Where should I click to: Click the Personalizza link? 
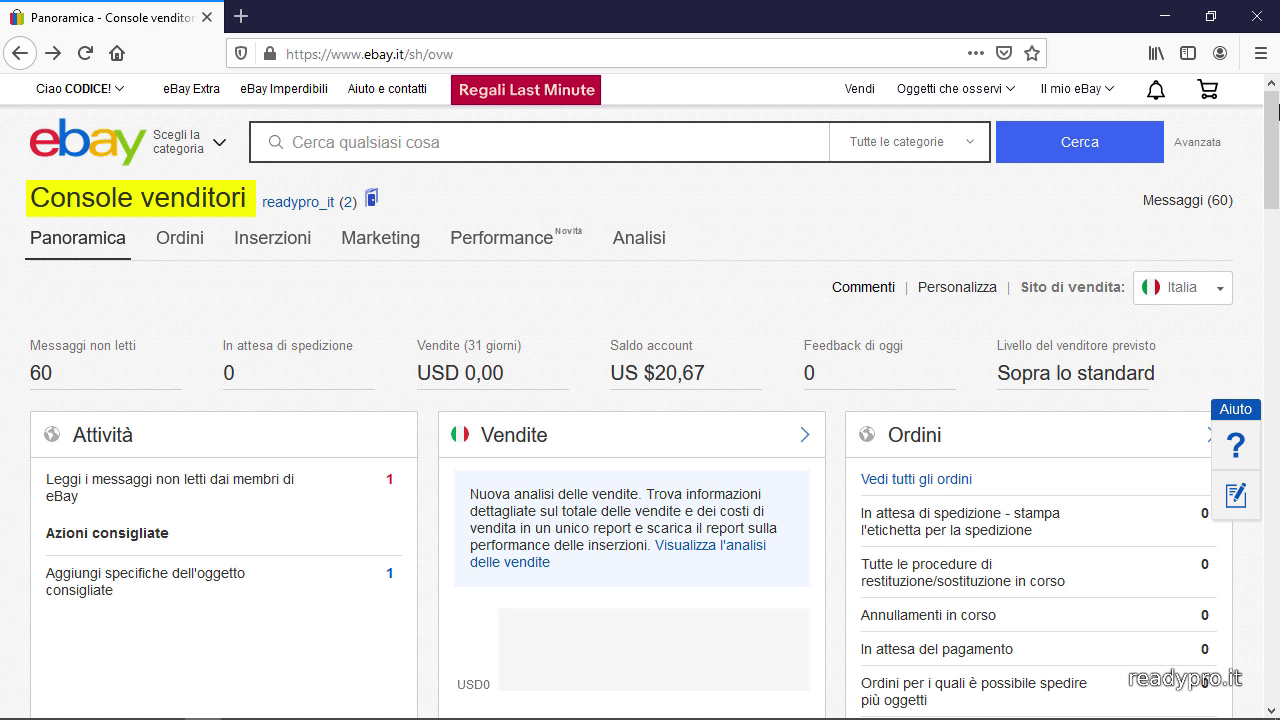(957, 287)
